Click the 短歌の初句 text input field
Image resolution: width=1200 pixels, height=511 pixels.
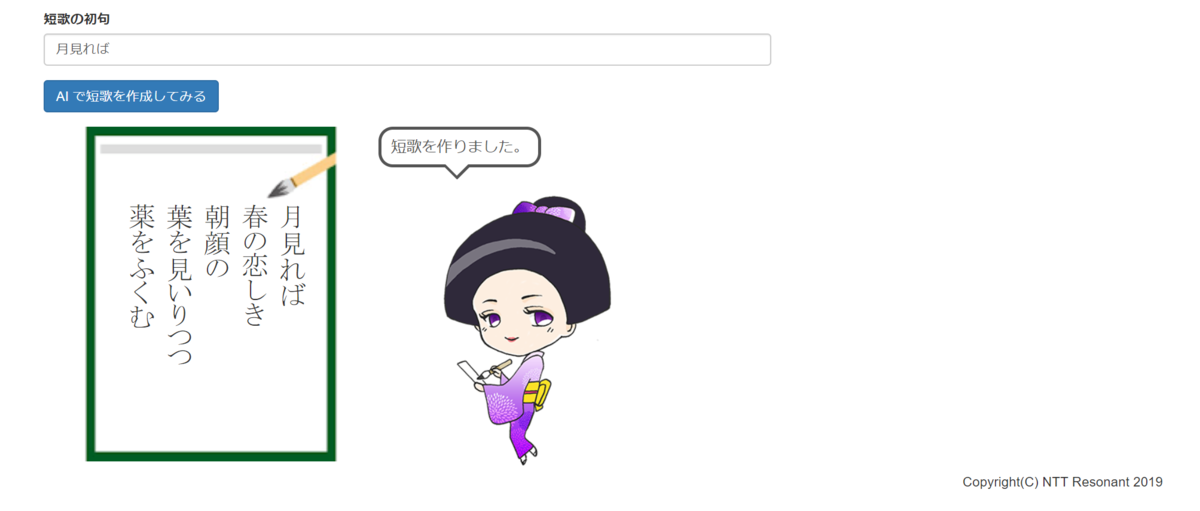pyautogui.click(x=407, y=49)
